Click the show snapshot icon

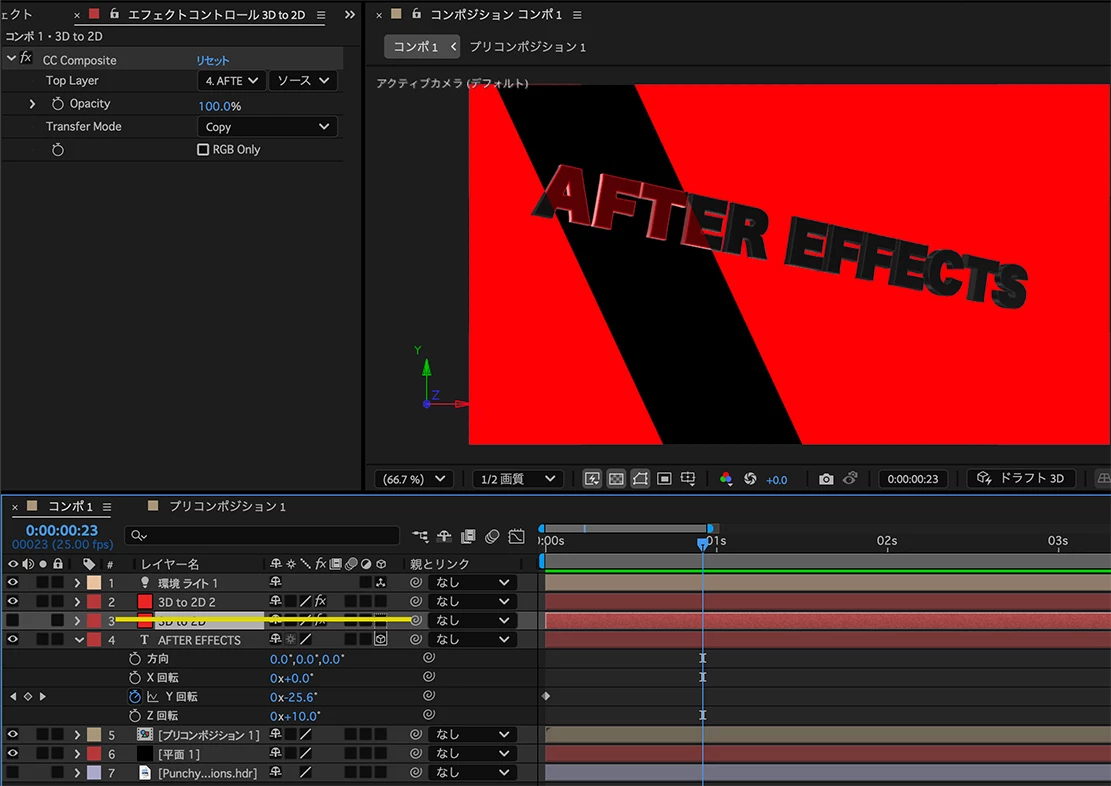tap(850, 479)
